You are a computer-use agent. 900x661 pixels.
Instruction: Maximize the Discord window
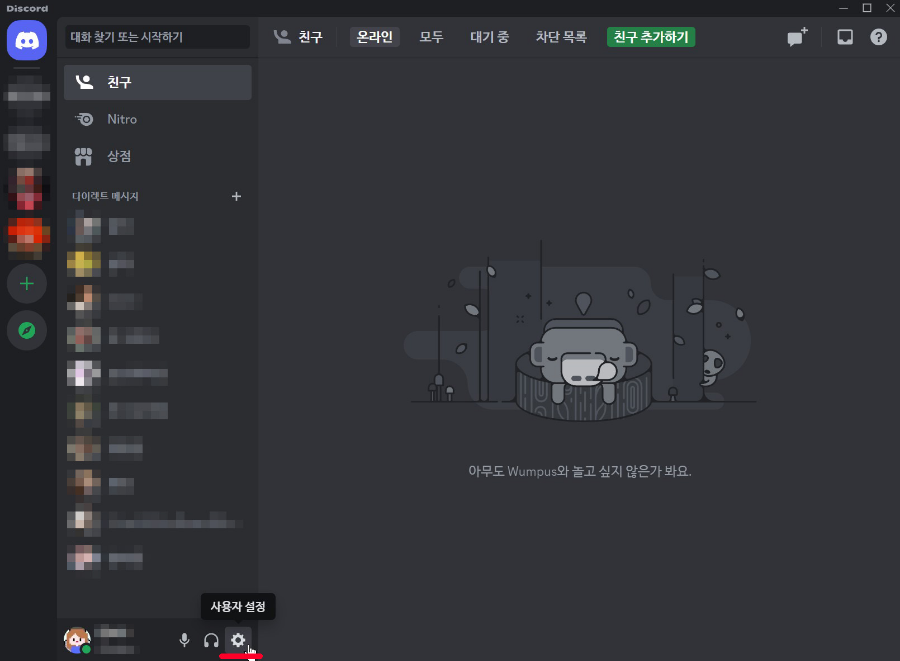click(x=867, y=8)
